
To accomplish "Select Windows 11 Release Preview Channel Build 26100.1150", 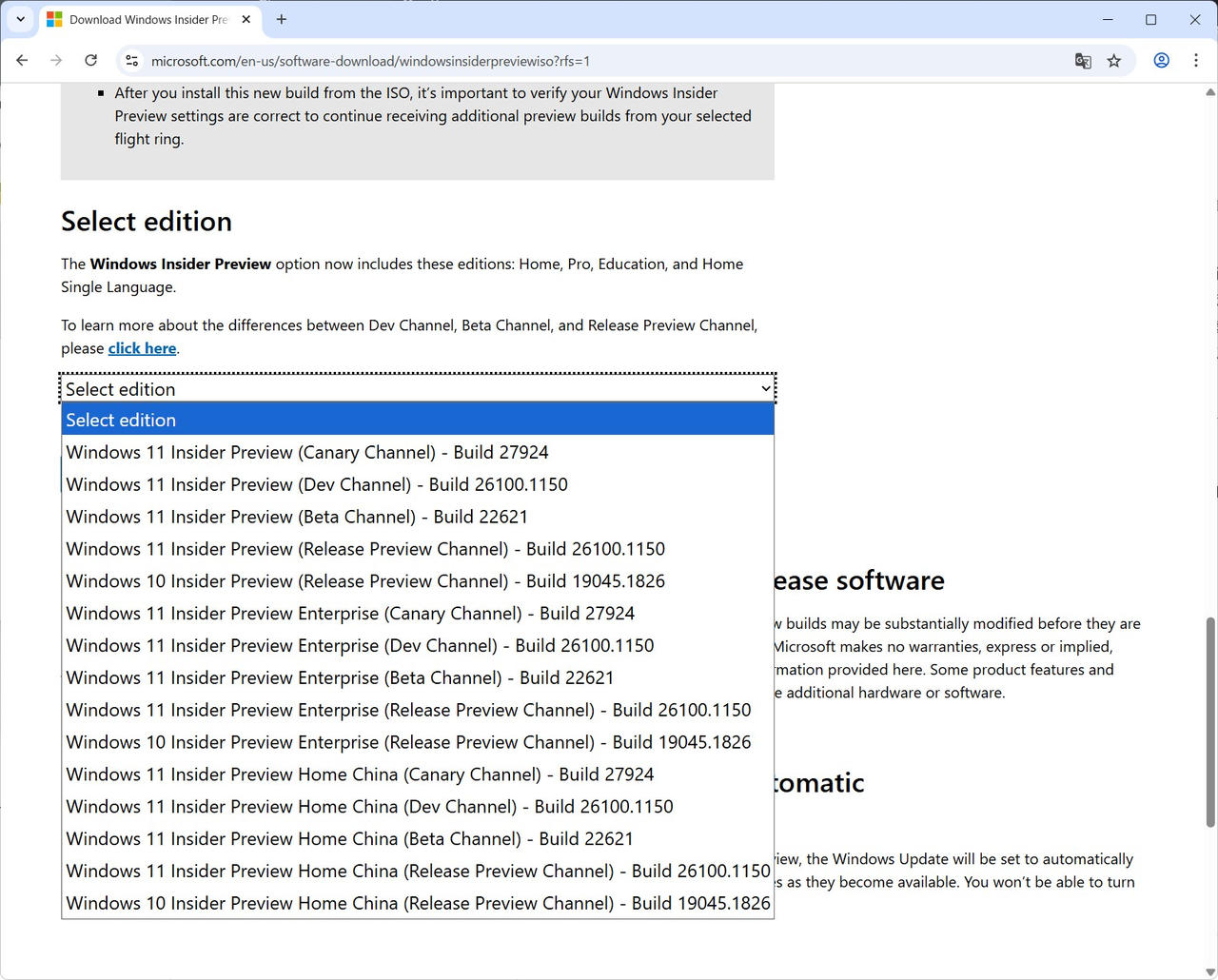I will (418, 549).
